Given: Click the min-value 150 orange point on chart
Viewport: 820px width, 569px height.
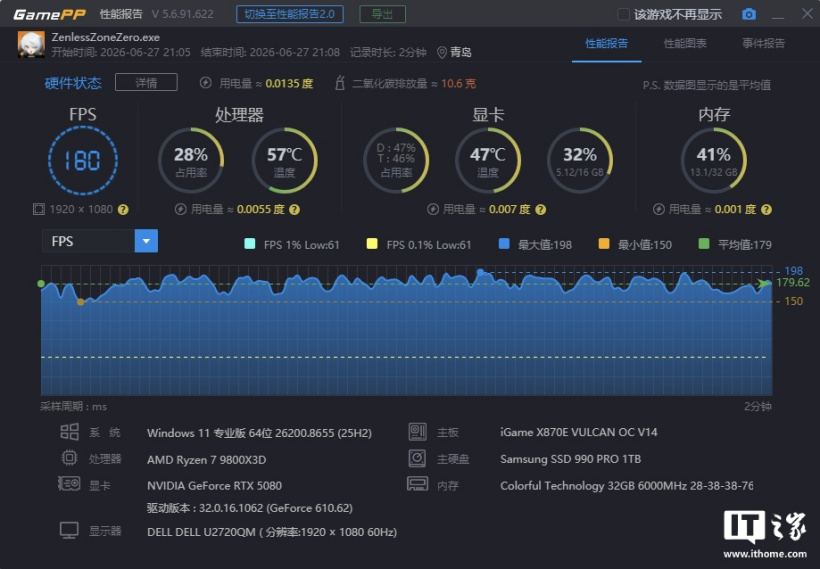Looking at the screenshot, I should pos(81,302).
